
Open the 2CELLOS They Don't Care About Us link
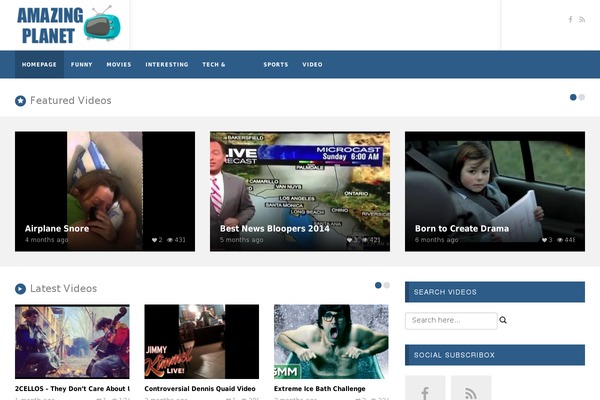(x=72, y=389)
